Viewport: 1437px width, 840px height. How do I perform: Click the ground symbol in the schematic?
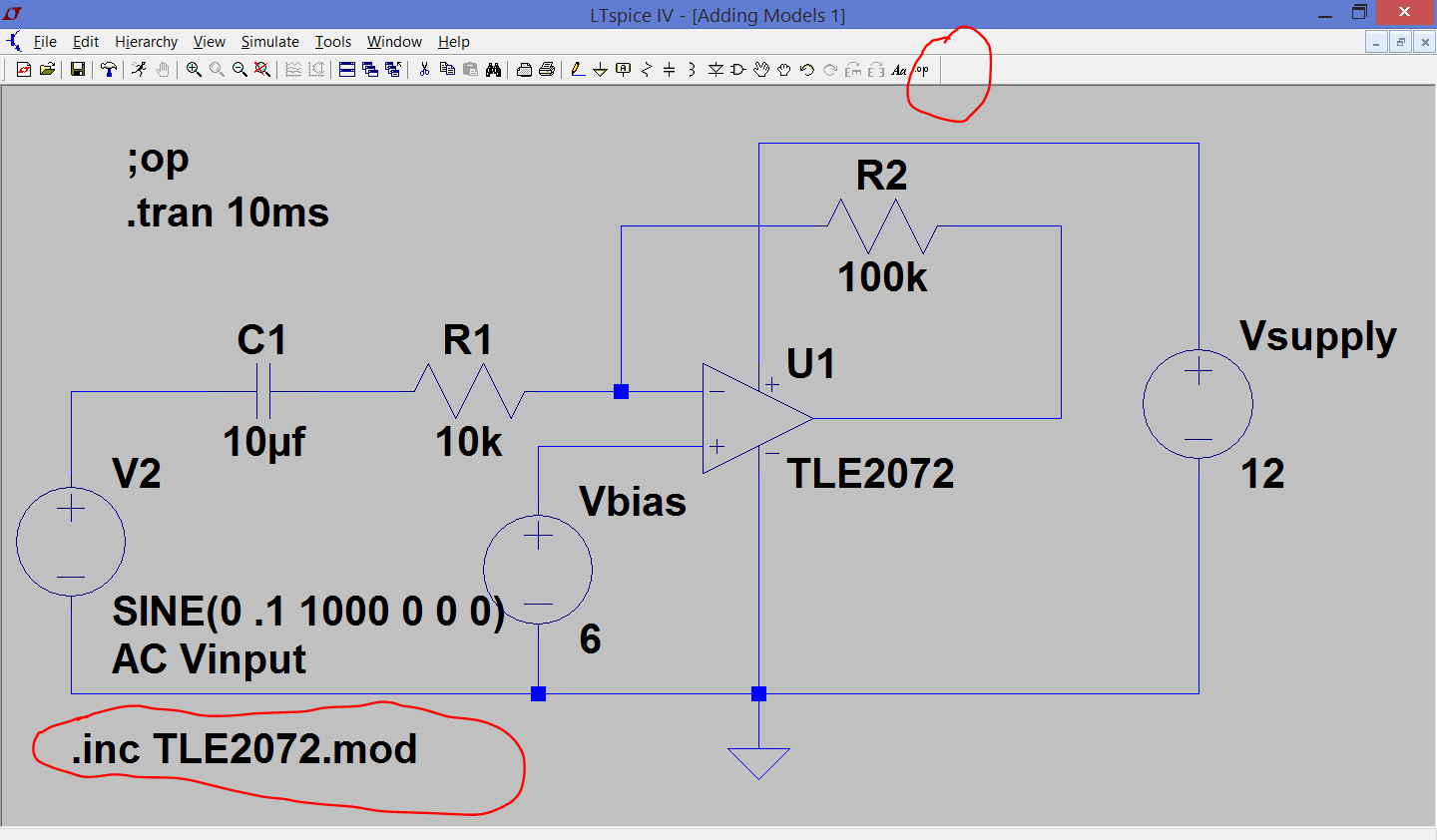tap(758, 763)
